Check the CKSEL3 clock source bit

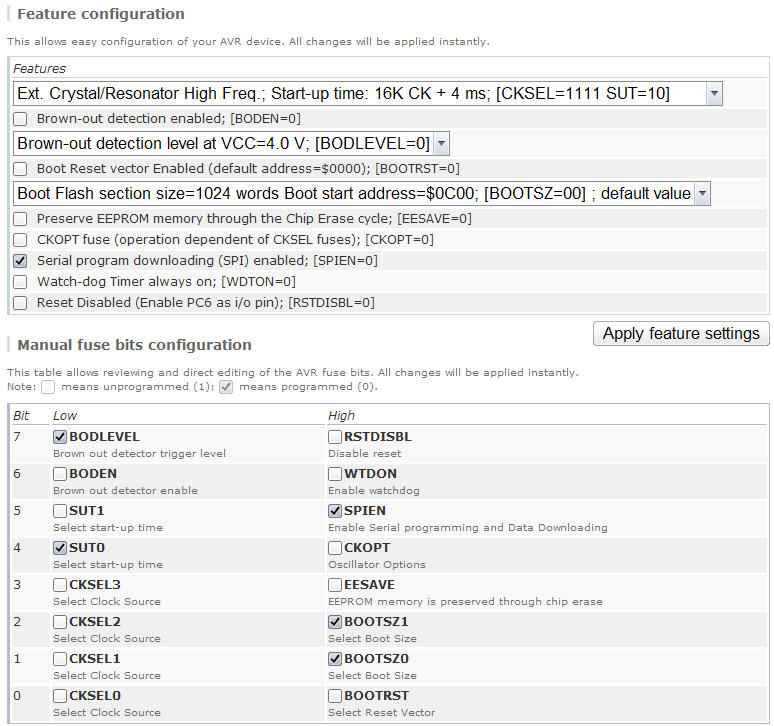click(x=60, y=585)
